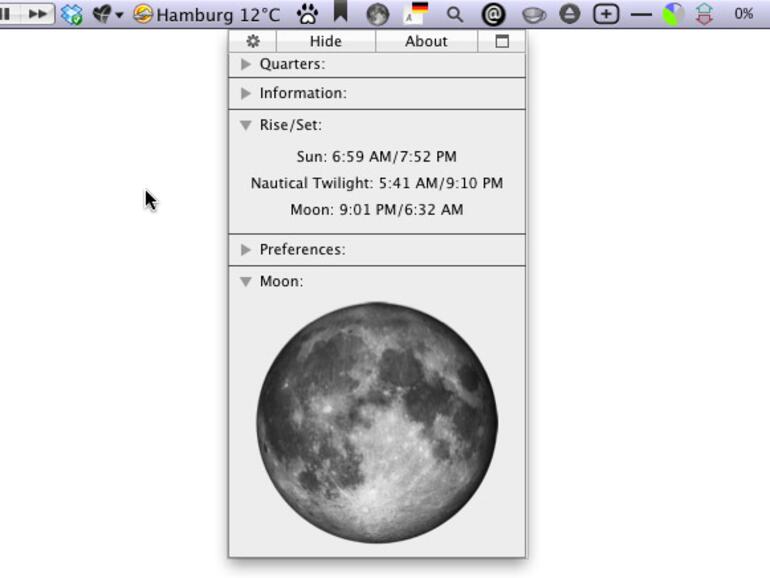Image resolution: width=770 pixels, height=578 pixels.
Task: Open the Hamburg 12°C weather menu item
Action: pyautogui.click(x=206, y=15)
